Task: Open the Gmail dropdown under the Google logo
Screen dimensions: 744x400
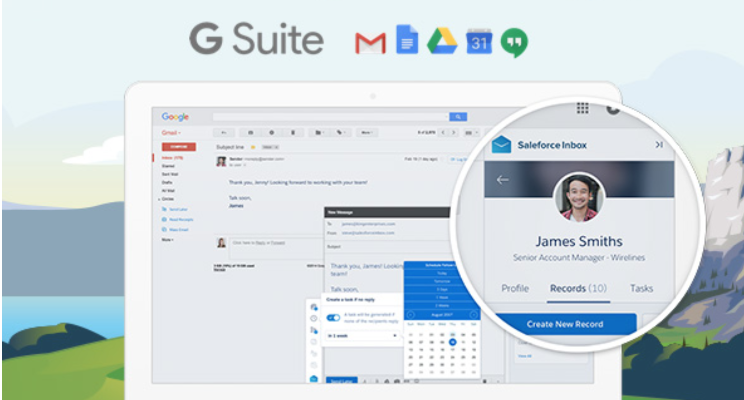Action: [x=171, y=133]
